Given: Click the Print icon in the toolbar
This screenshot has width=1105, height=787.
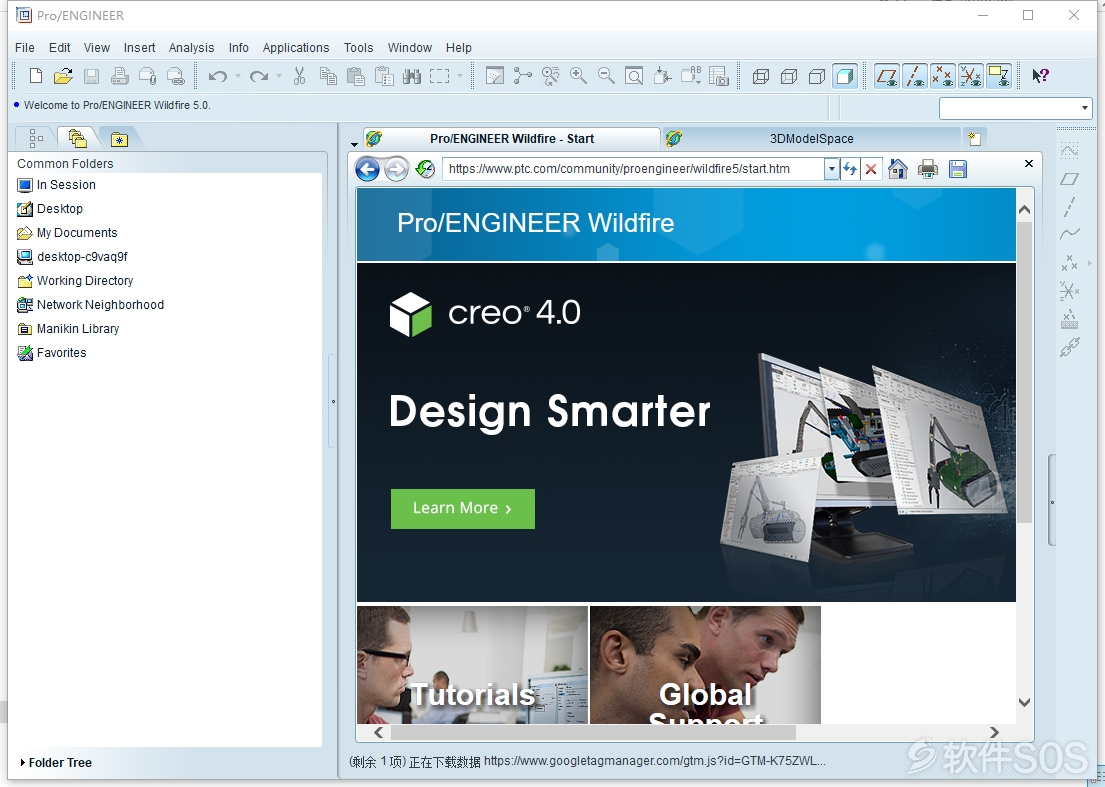Looking at the screenshot, I should pos(119,75).
